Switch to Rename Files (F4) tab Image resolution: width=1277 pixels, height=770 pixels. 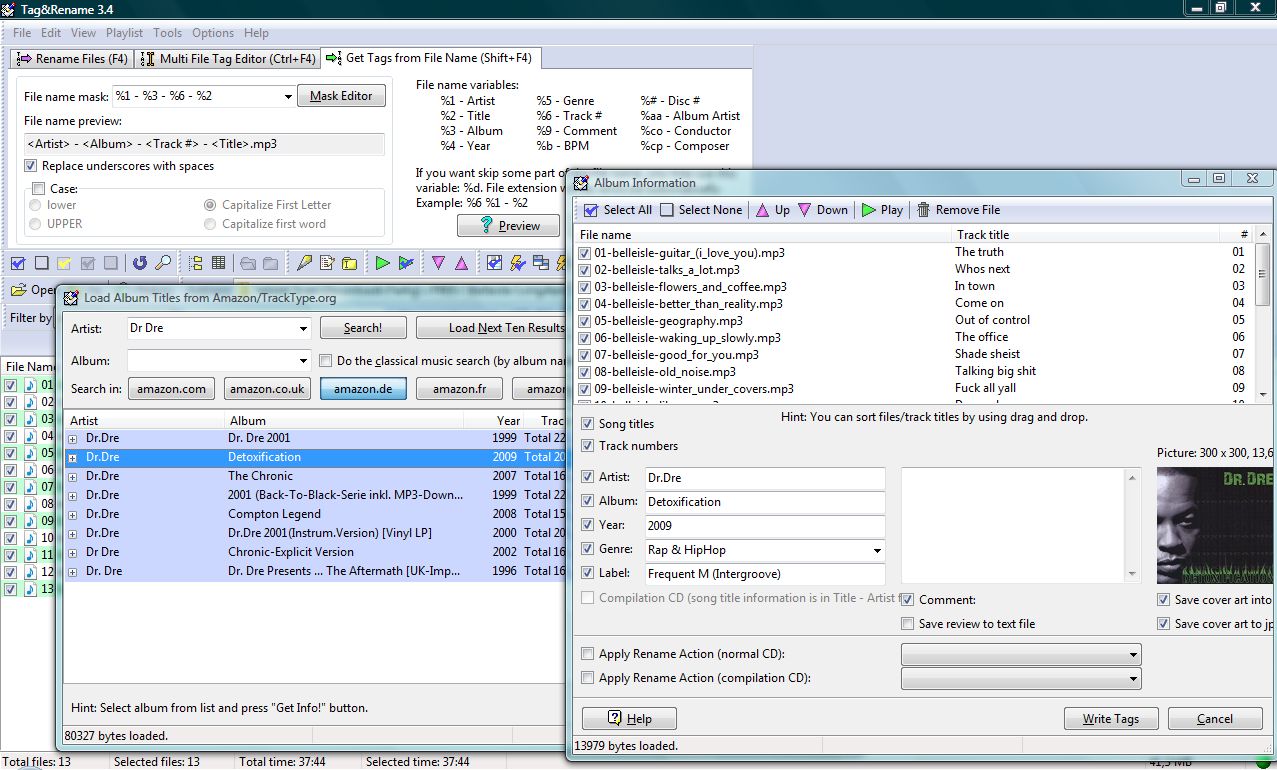(x=73, y=59)
